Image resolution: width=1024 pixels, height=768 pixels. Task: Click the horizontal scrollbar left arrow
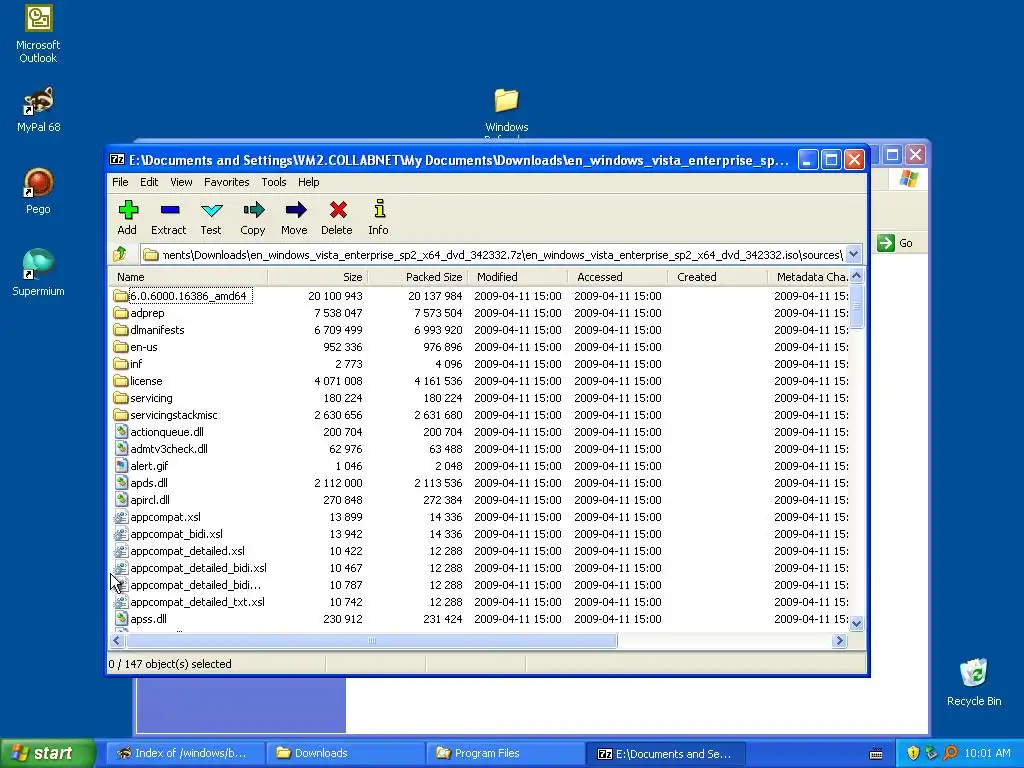pos(117,641)
